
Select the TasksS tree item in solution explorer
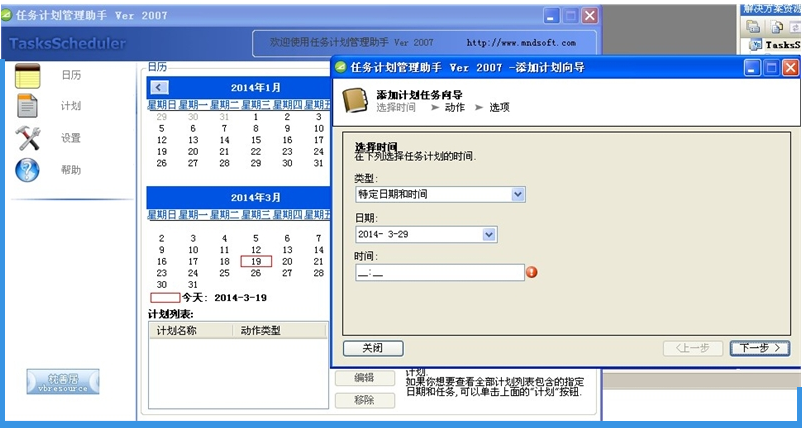tap(783, 45)
